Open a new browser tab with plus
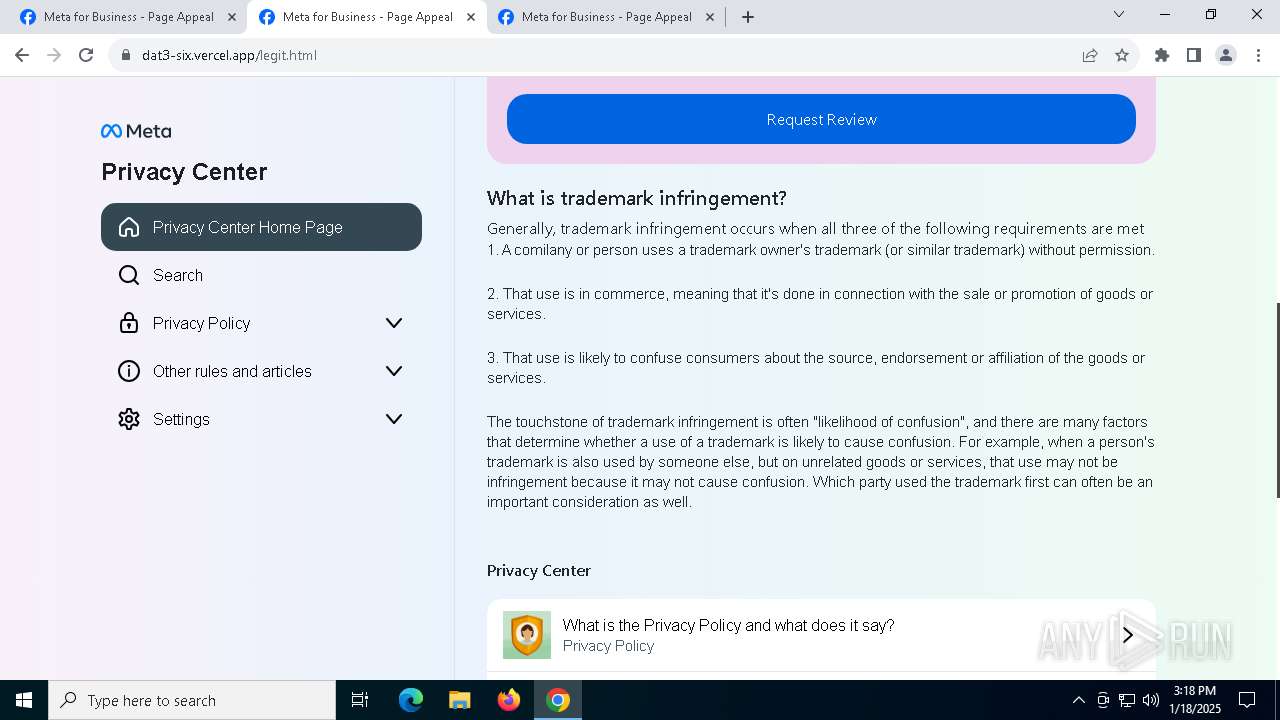The width and height of the screenshot is (1280, 720). pos(748,17)
